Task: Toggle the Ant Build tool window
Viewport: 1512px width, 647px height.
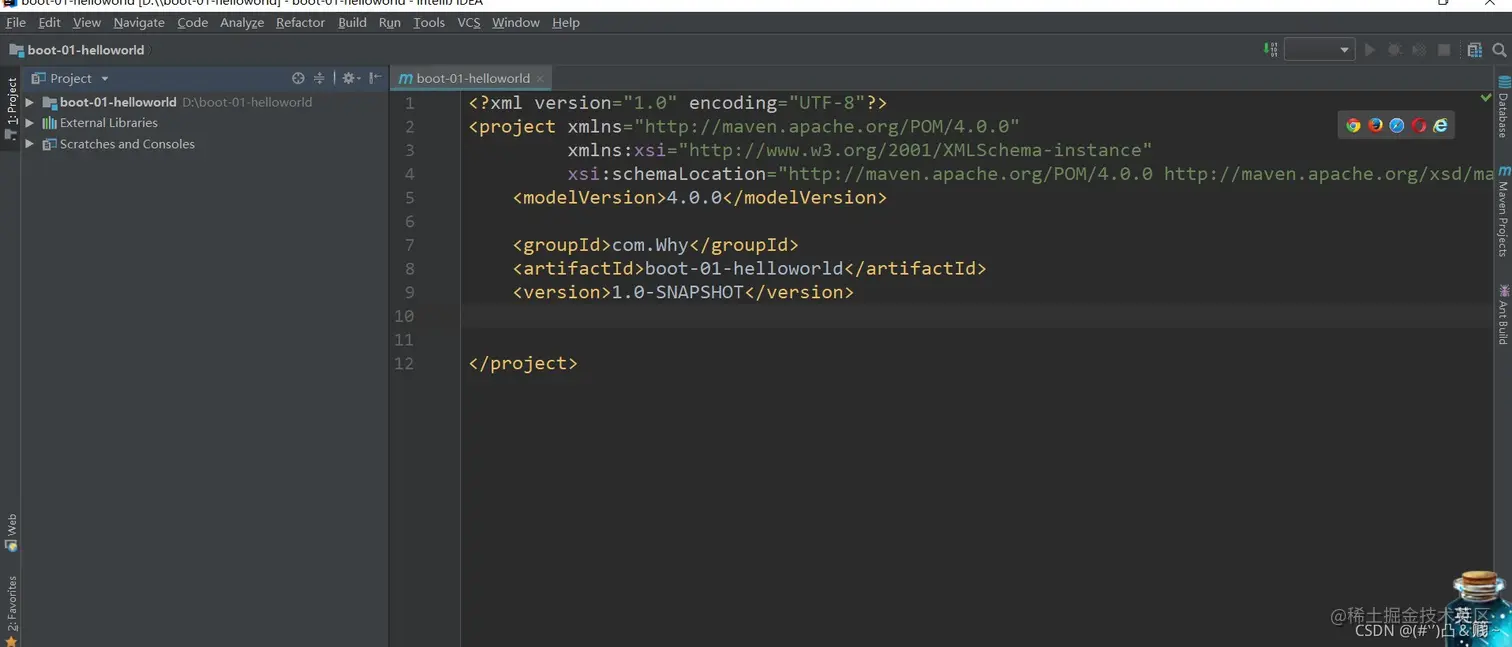Action: pyautogui.click(x=1502, y=315)
